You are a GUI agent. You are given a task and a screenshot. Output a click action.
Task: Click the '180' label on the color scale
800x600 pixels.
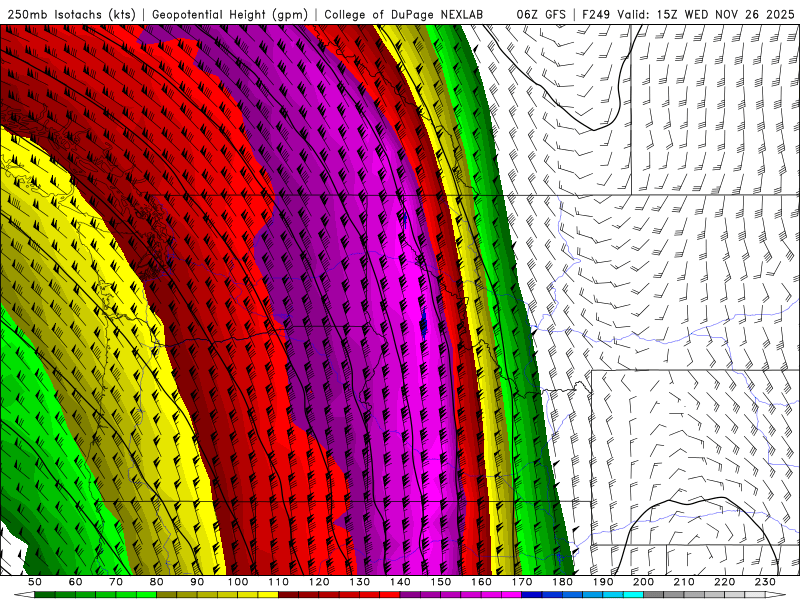562,582
